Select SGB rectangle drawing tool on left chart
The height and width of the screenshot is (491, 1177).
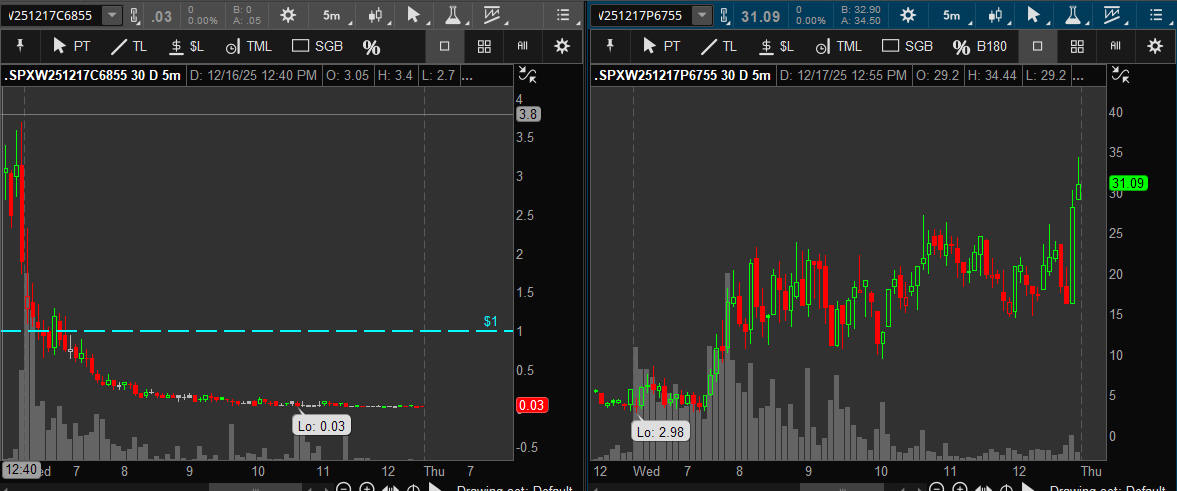tap(314, 46)
